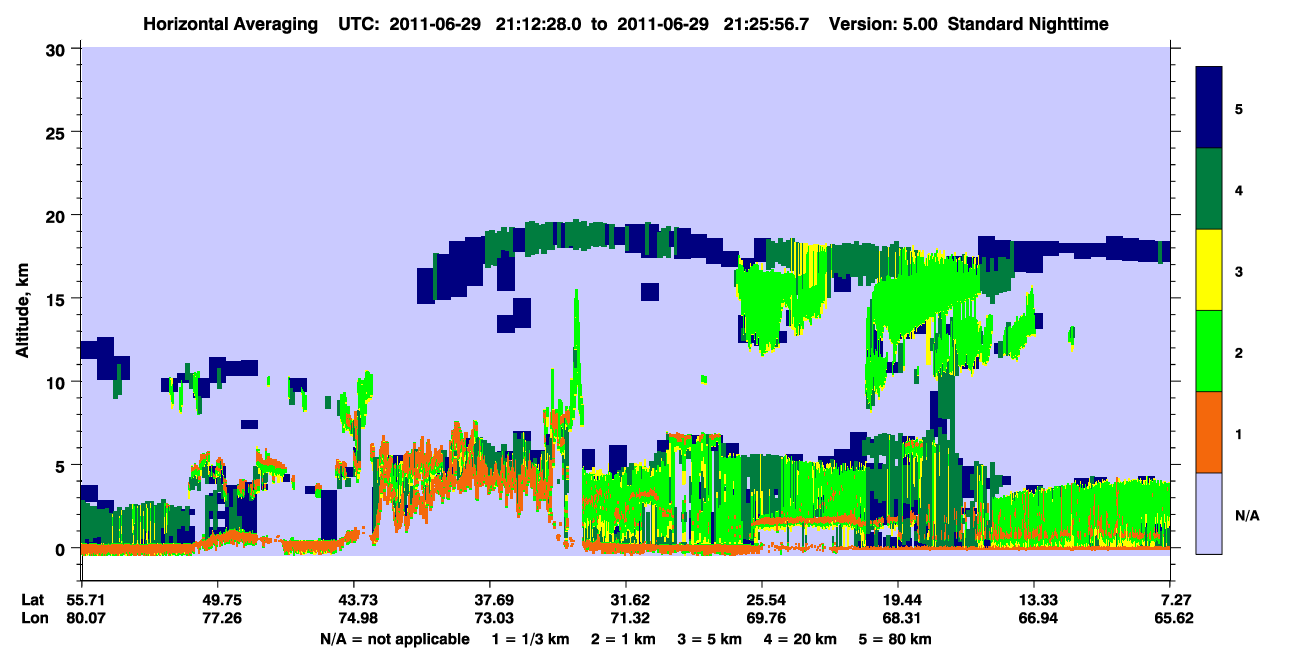The image size is (1300, 667).
Task: Click the dark green level 4 legend swatch
Action: click(x=1209, y=189)
